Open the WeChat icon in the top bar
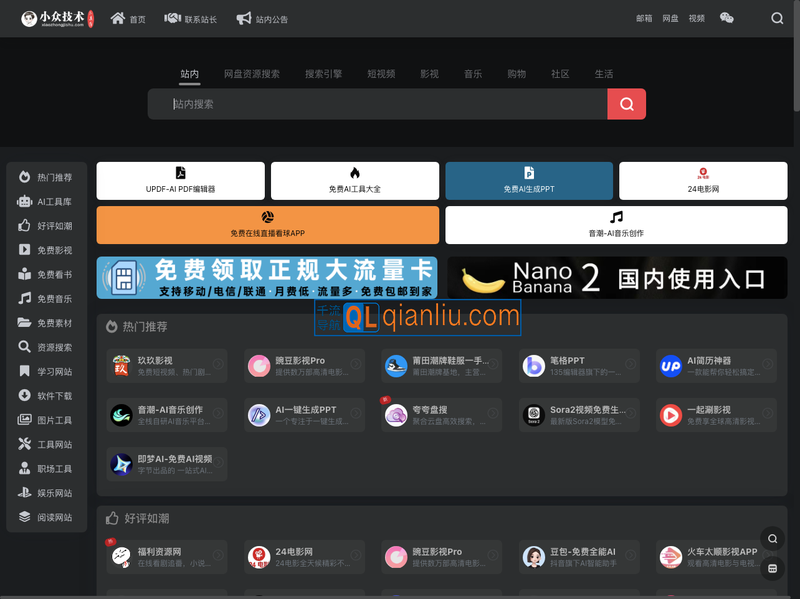The width and height of the screenshot is (800, 599). point(726,17)
